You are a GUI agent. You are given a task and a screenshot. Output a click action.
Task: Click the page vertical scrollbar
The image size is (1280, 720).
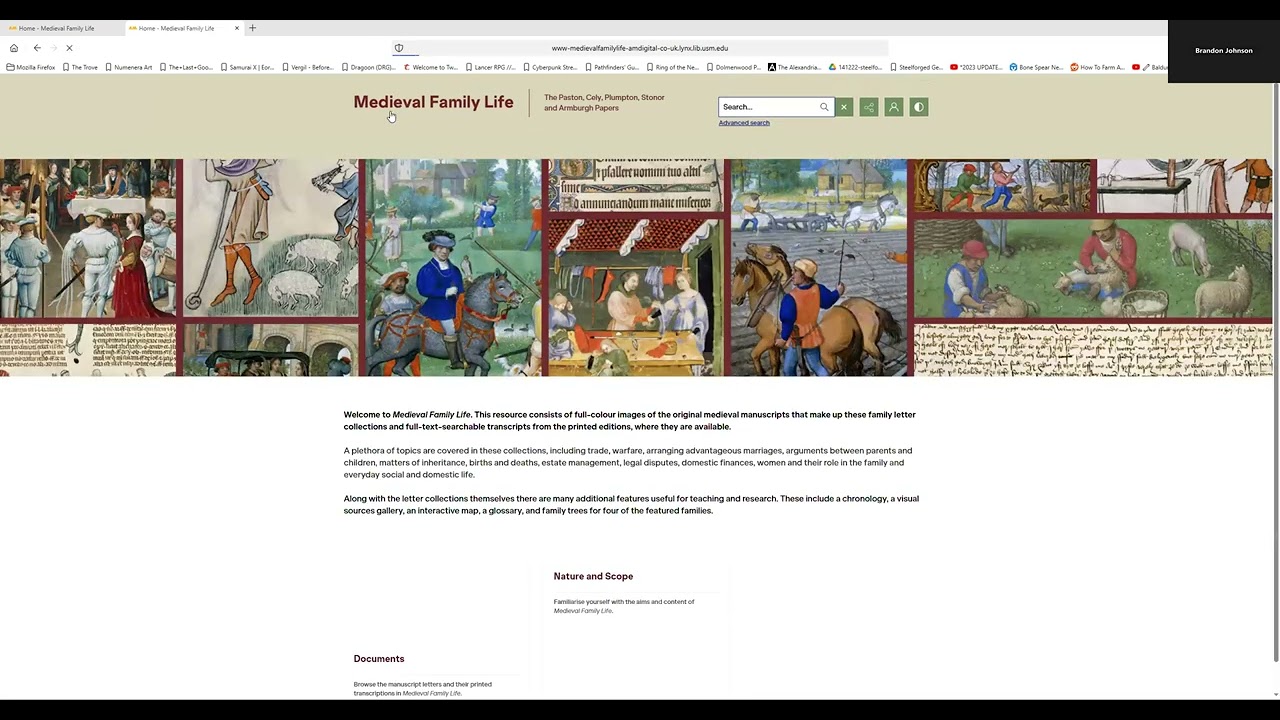(1275, 370)
